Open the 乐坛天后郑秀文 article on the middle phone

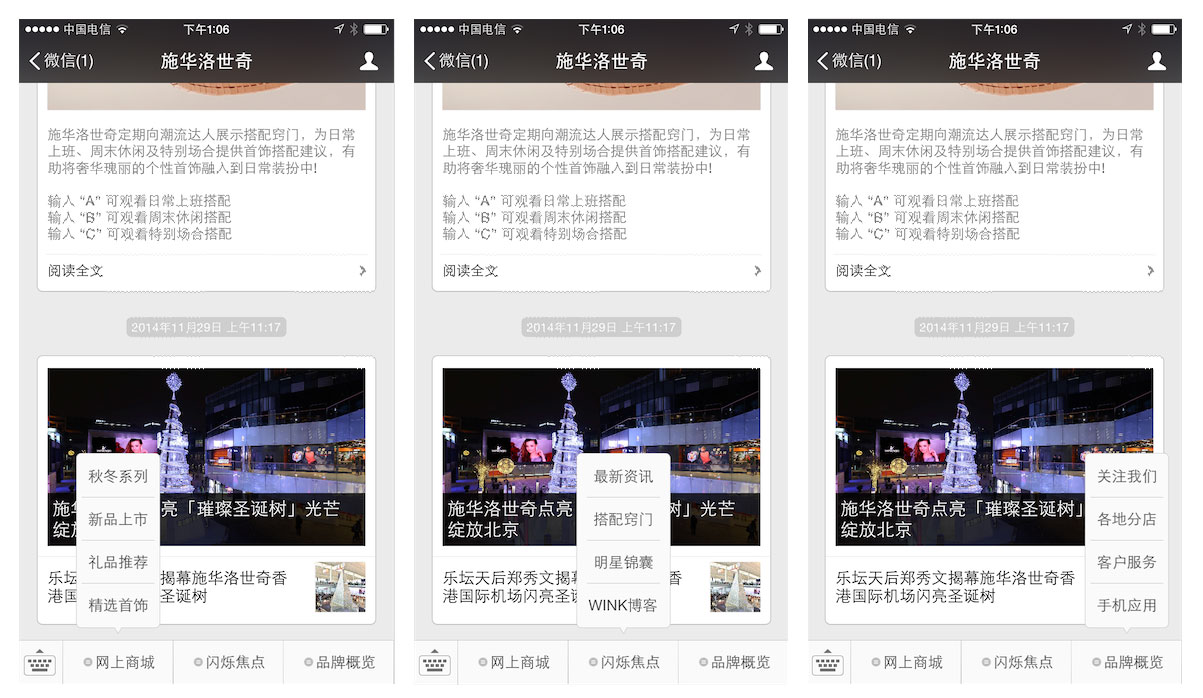click(x=601, y=587)
